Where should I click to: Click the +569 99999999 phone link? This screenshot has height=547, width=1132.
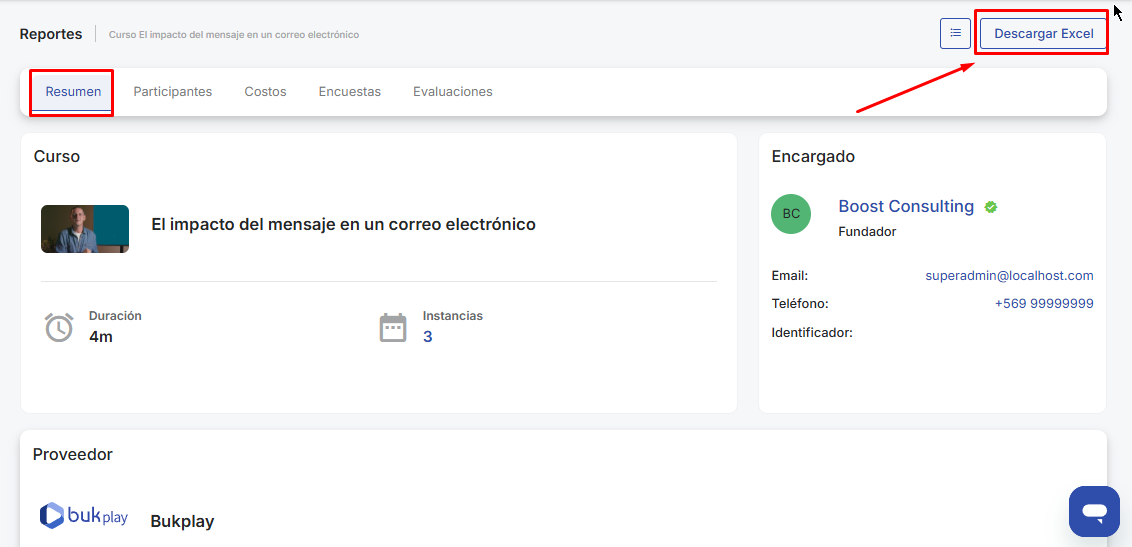coord(1043,304)
